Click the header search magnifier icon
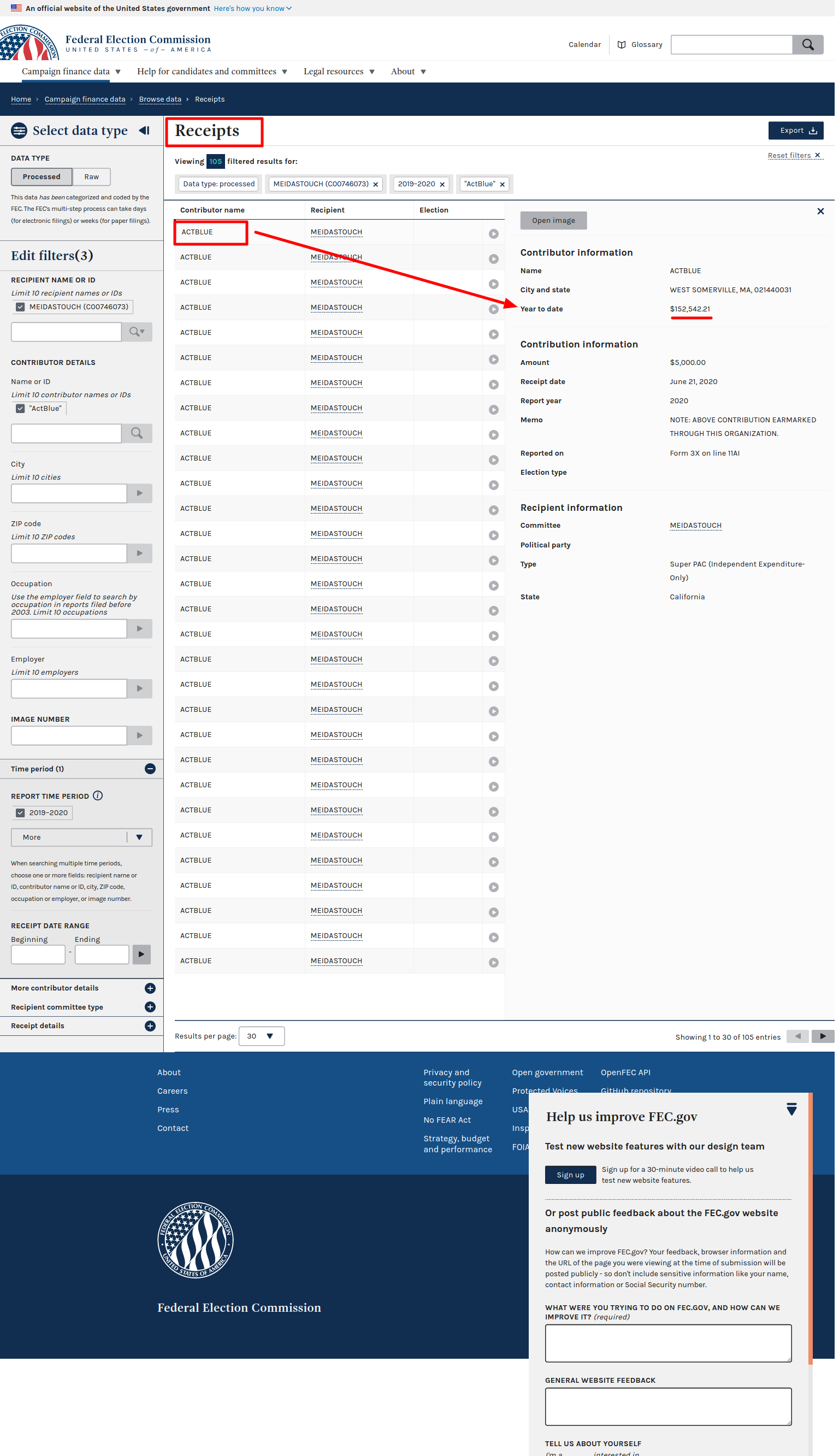The height and width of the screenshot is (1456, 839). (x=807, y=44)
